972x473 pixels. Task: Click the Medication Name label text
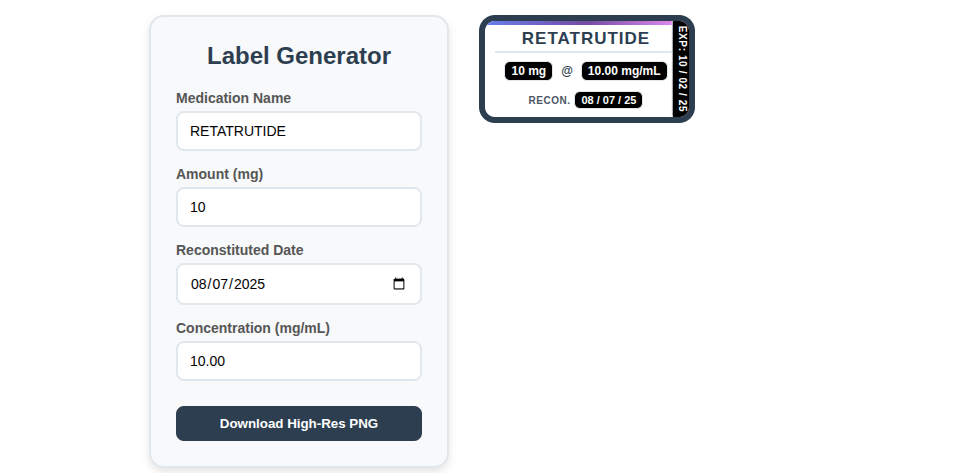[x=233, y=98]
